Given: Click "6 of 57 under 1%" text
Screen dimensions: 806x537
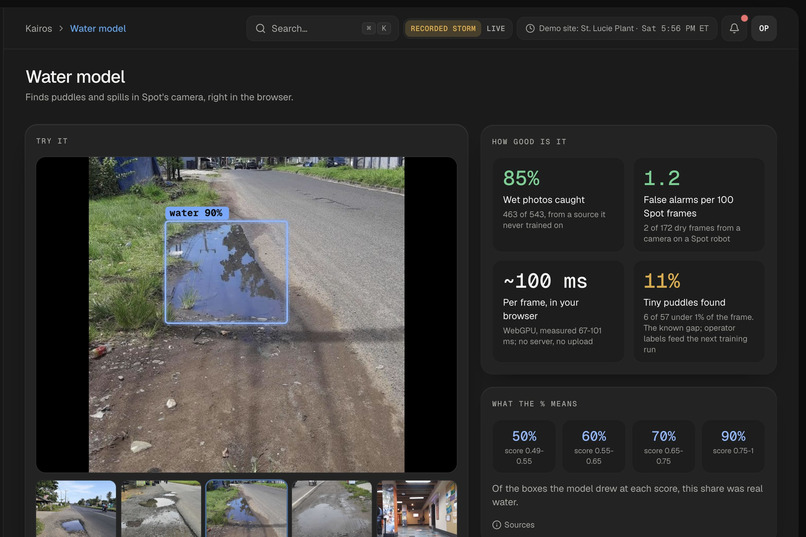Looking at the screenshot, I should [699, 333].
